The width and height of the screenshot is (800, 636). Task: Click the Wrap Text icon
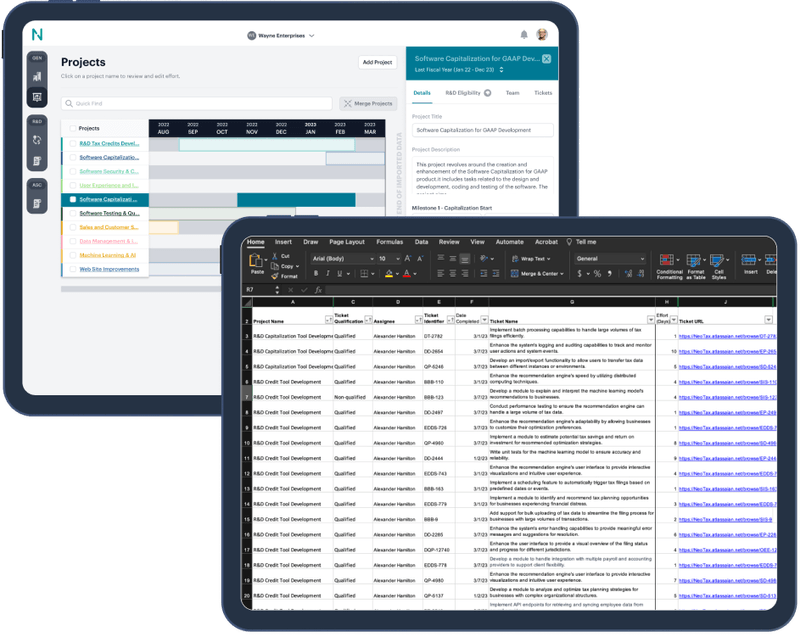(516, 258)
